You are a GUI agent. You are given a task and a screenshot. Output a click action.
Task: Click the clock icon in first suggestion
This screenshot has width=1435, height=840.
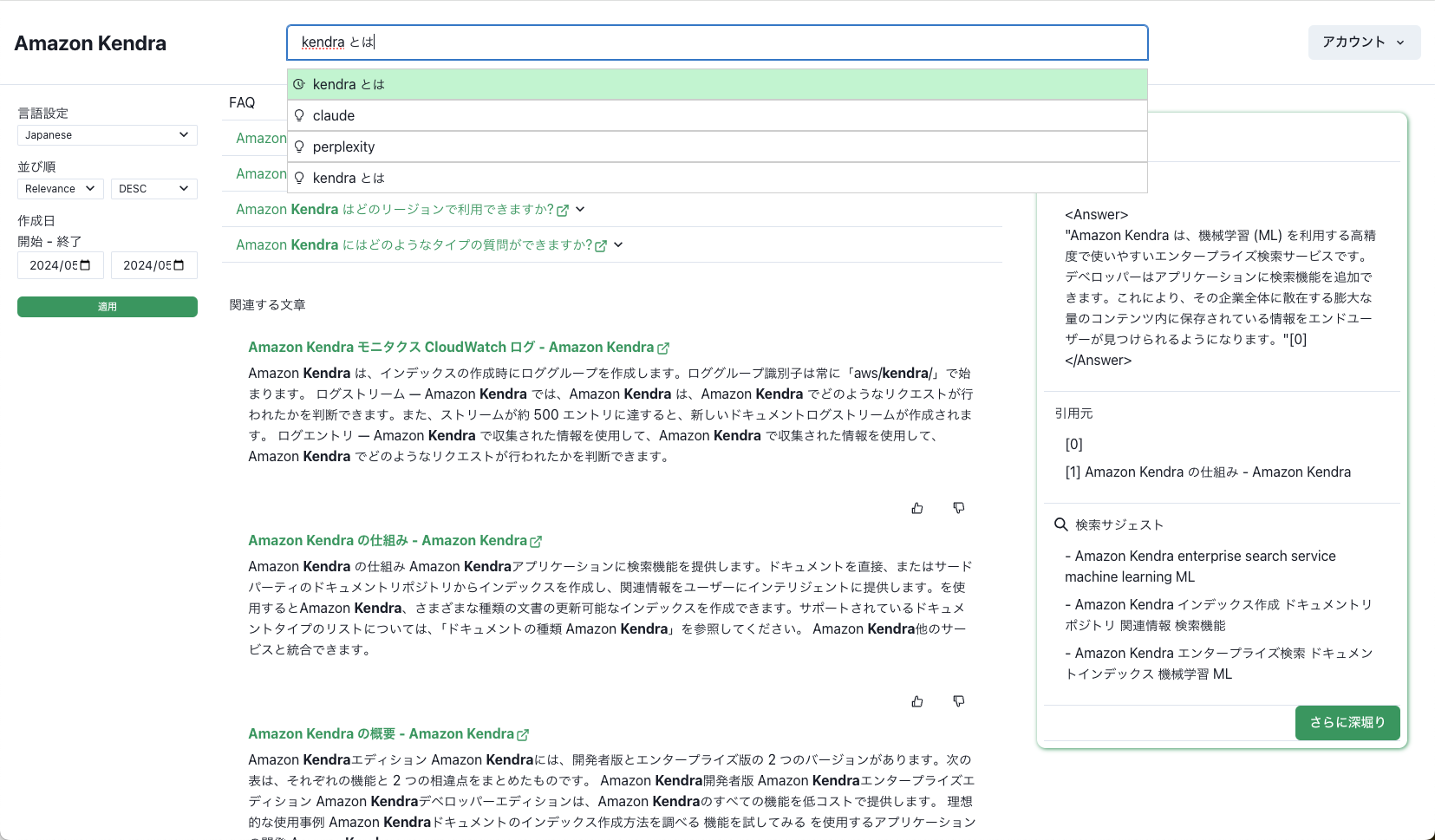click(x=299, y=84)
